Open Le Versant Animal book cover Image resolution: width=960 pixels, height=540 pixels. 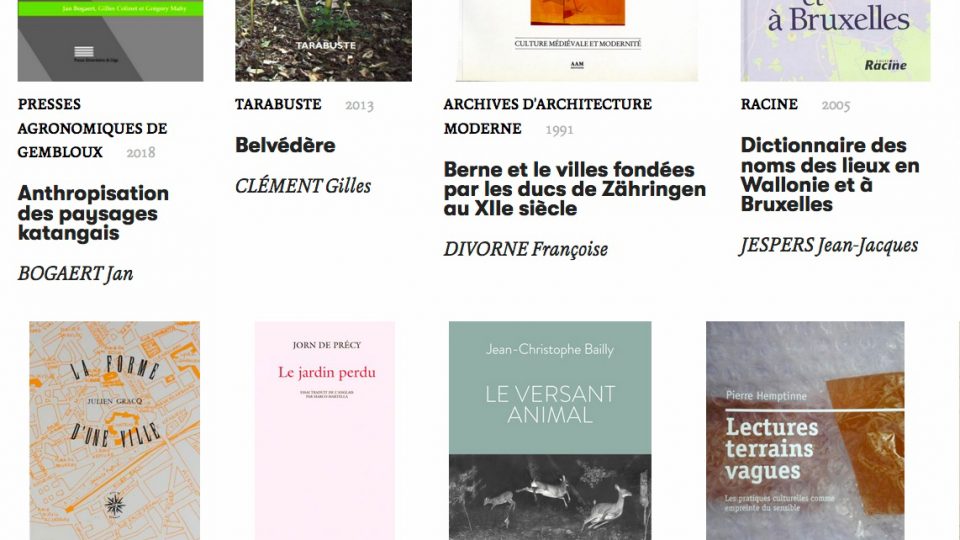click(550, 430)
